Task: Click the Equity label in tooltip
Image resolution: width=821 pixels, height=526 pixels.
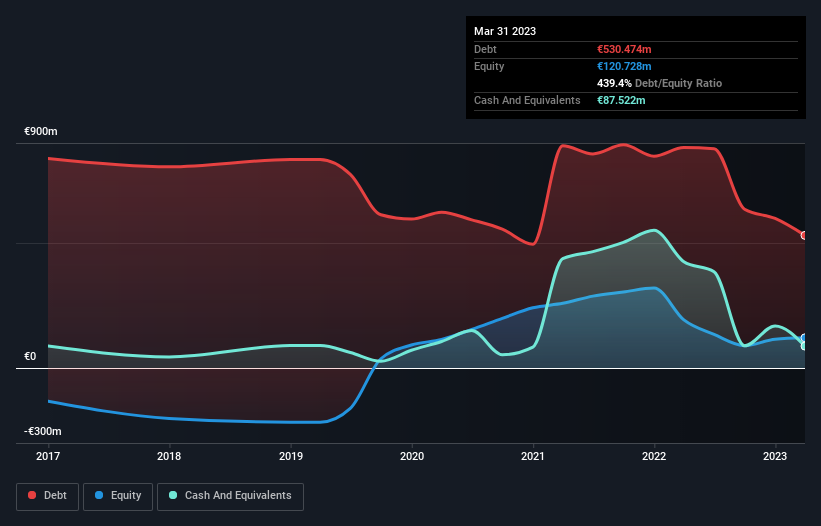Action: click(489, 66)
